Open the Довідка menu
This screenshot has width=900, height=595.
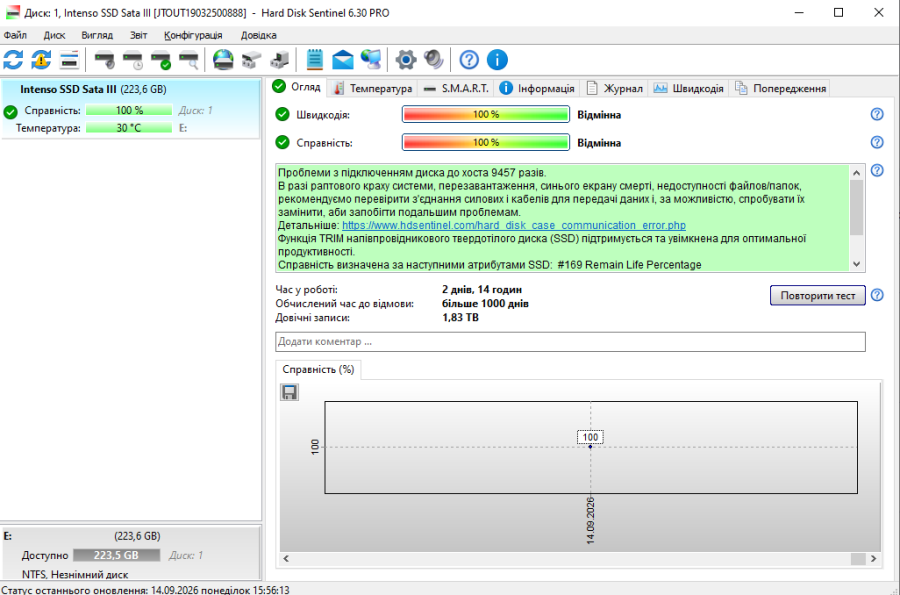click(258, 35)
